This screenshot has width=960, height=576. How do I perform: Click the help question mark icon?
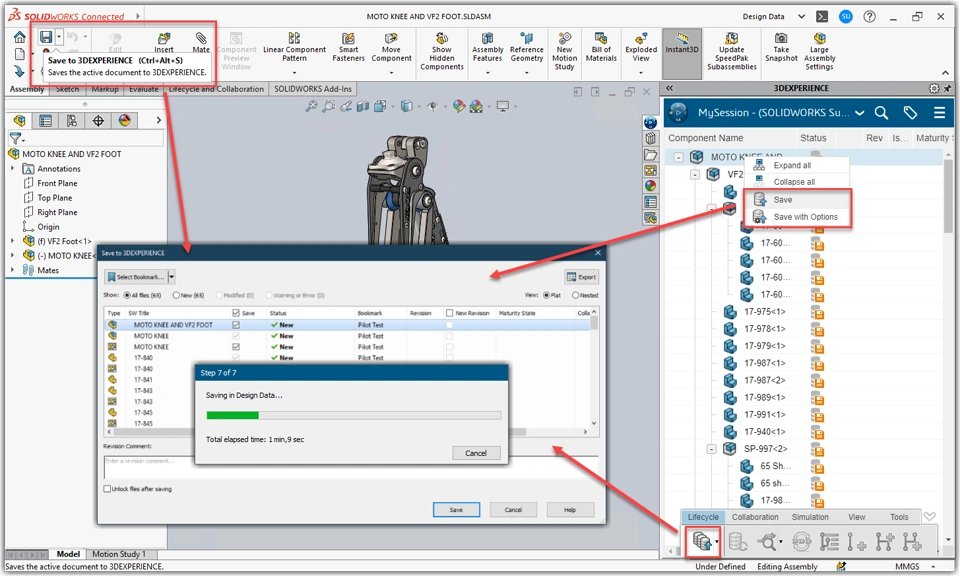(869, 17)
